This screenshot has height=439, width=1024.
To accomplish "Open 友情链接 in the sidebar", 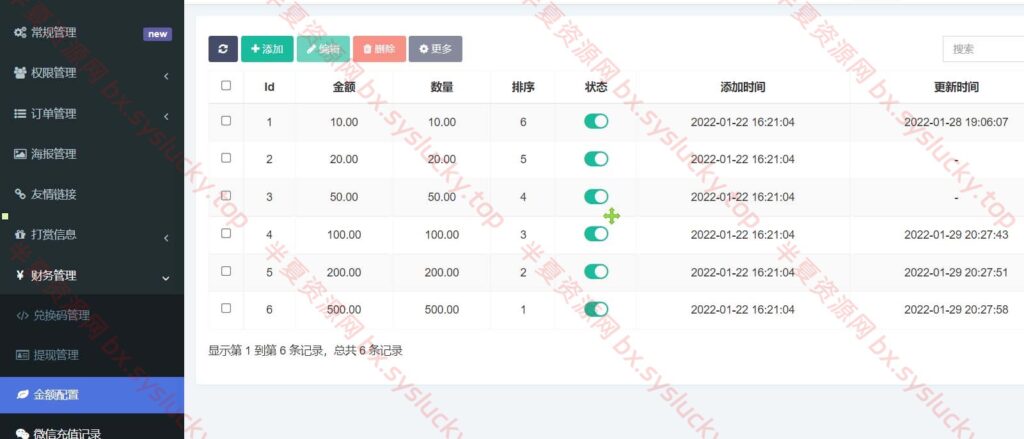I will 91,195.
